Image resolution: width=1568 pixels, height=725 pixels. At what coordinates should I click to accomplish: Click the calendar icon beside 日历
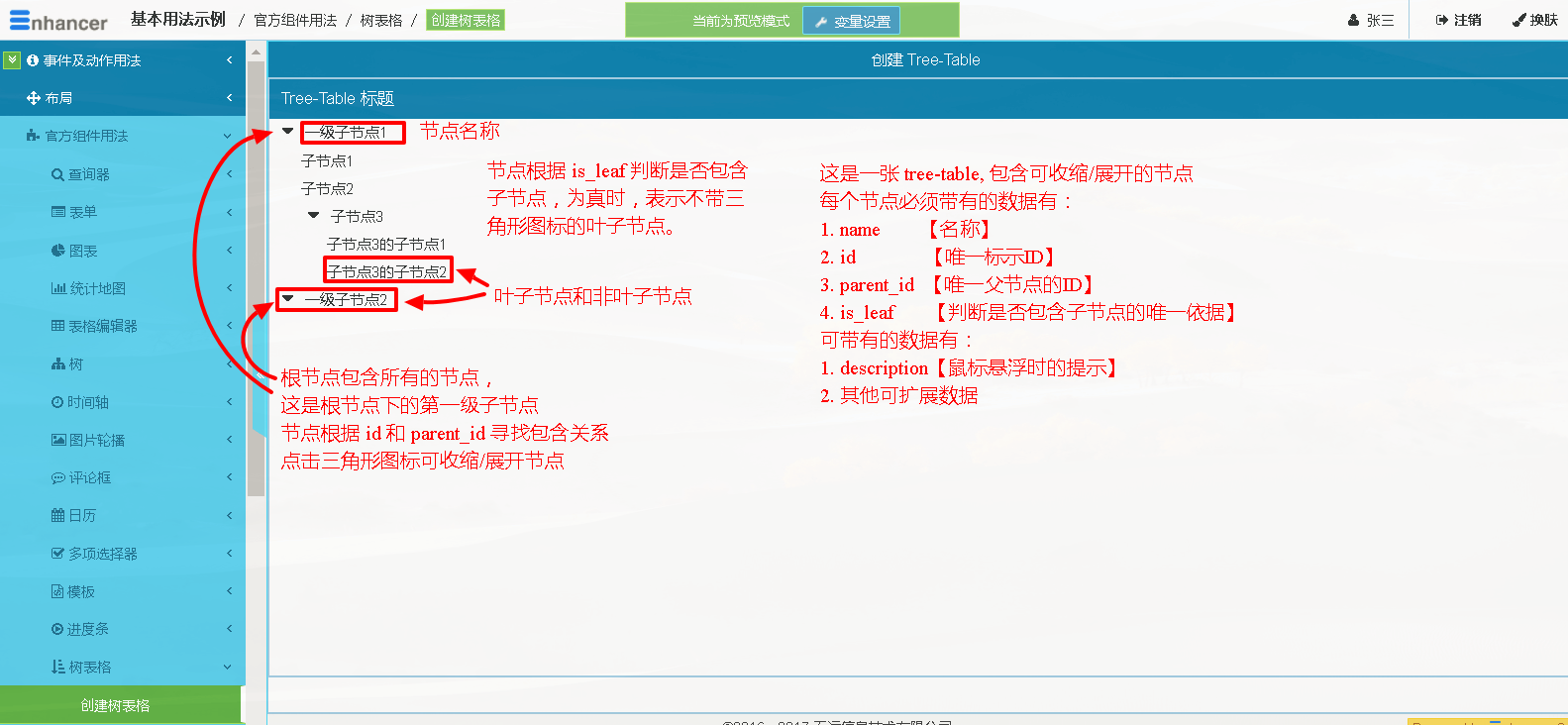[57, 515]
